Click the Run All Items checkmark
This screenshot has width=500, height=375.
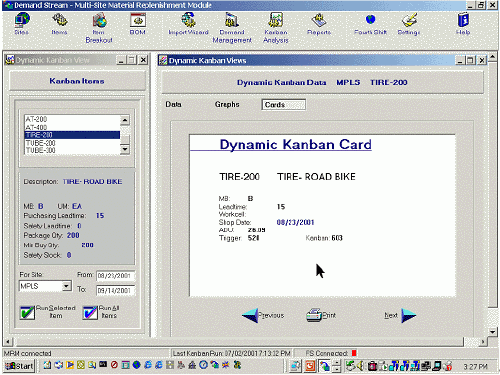90,313
